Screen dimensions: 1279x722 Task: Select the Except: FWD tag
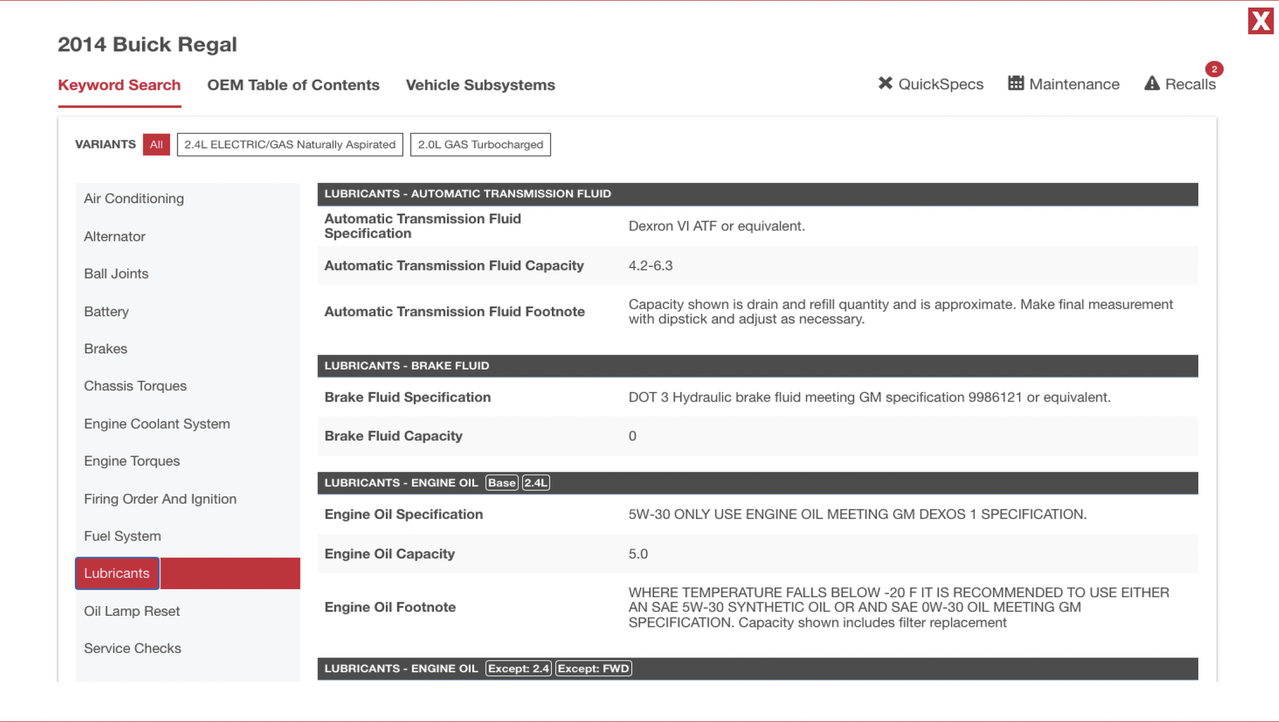click(593, 668)
